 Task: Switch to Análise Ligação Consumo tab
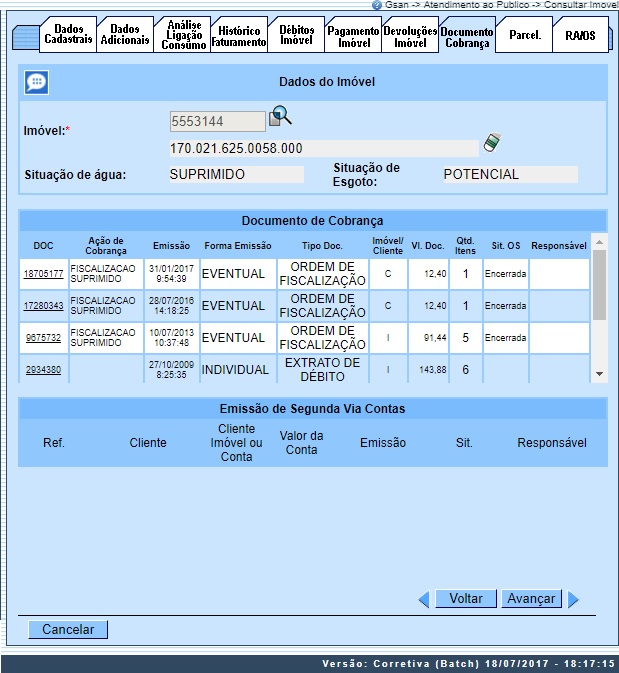tap(182, 35)
